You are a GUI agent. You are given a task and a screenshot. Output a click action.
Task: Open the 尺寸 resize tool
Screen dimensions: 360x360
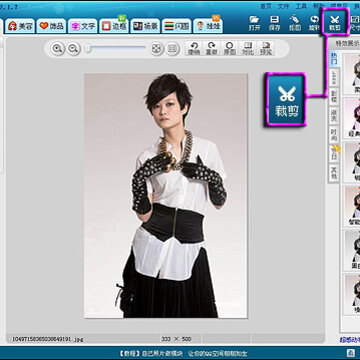click(x=355, y=23)
